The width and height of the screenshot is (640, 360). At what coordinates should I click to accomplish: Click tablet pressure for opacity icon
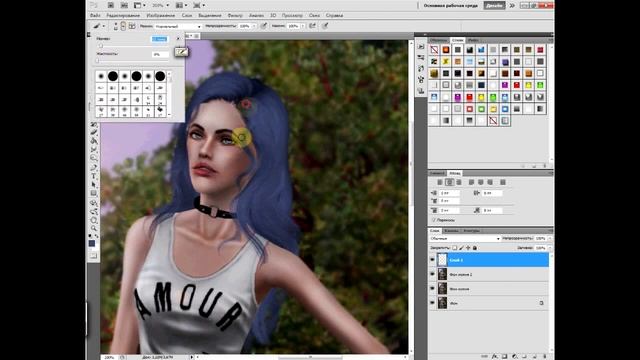coord(264,26)
